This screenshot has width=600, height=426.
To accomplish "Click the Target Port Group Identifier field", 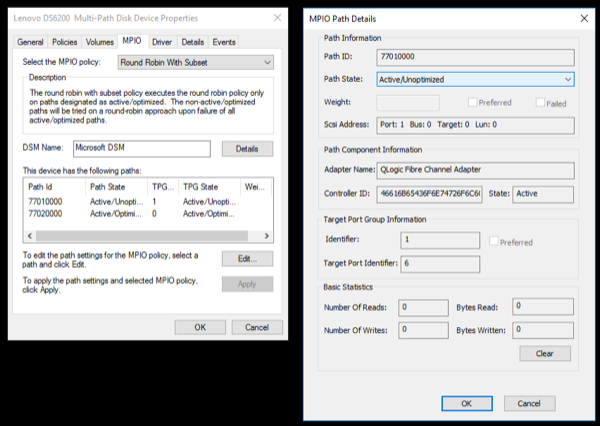I will [x=440, y=240].
